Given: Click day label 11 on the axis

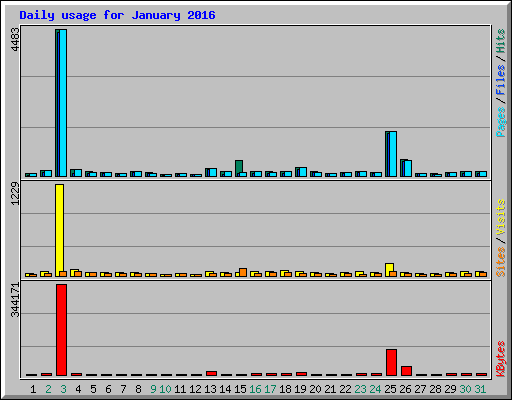Looking at the screenshot, I should click(x=180, y=389).
